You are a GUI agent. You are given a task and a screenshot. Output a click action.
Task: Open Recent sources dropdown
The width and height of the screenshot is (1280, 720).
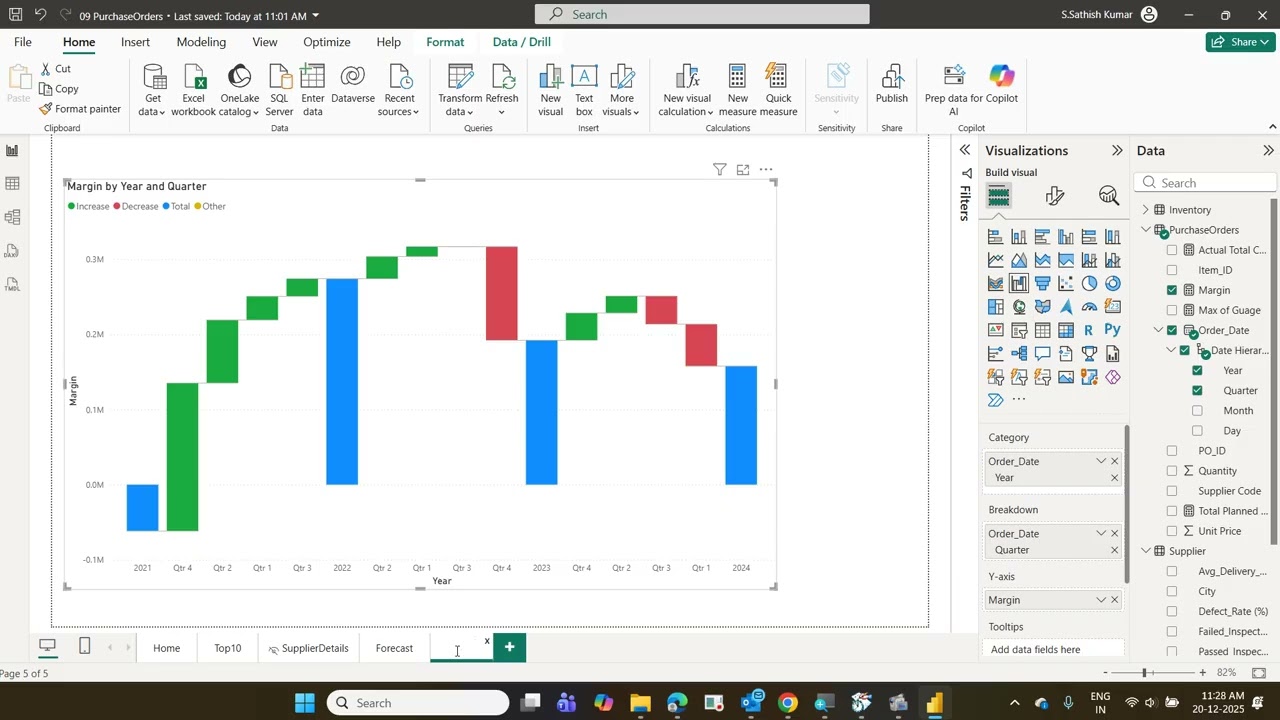399,91
